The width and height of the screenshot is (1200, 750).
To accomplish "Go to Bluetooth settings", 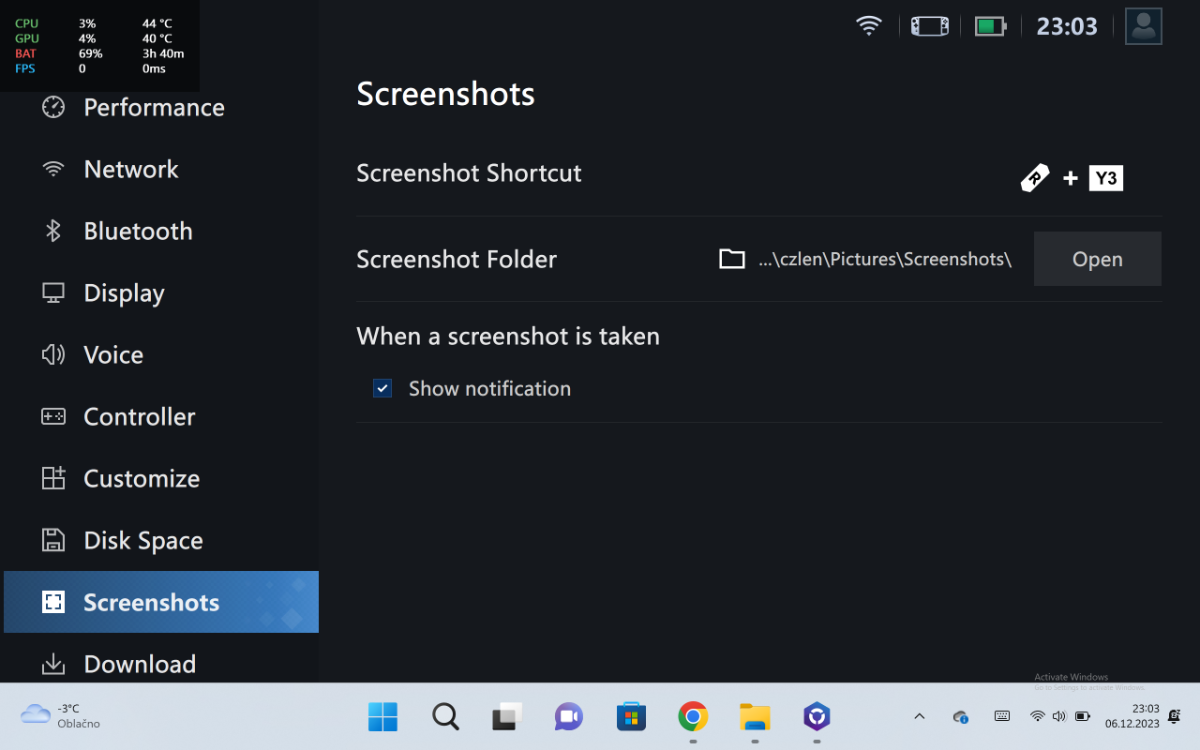I will (137, 231).
